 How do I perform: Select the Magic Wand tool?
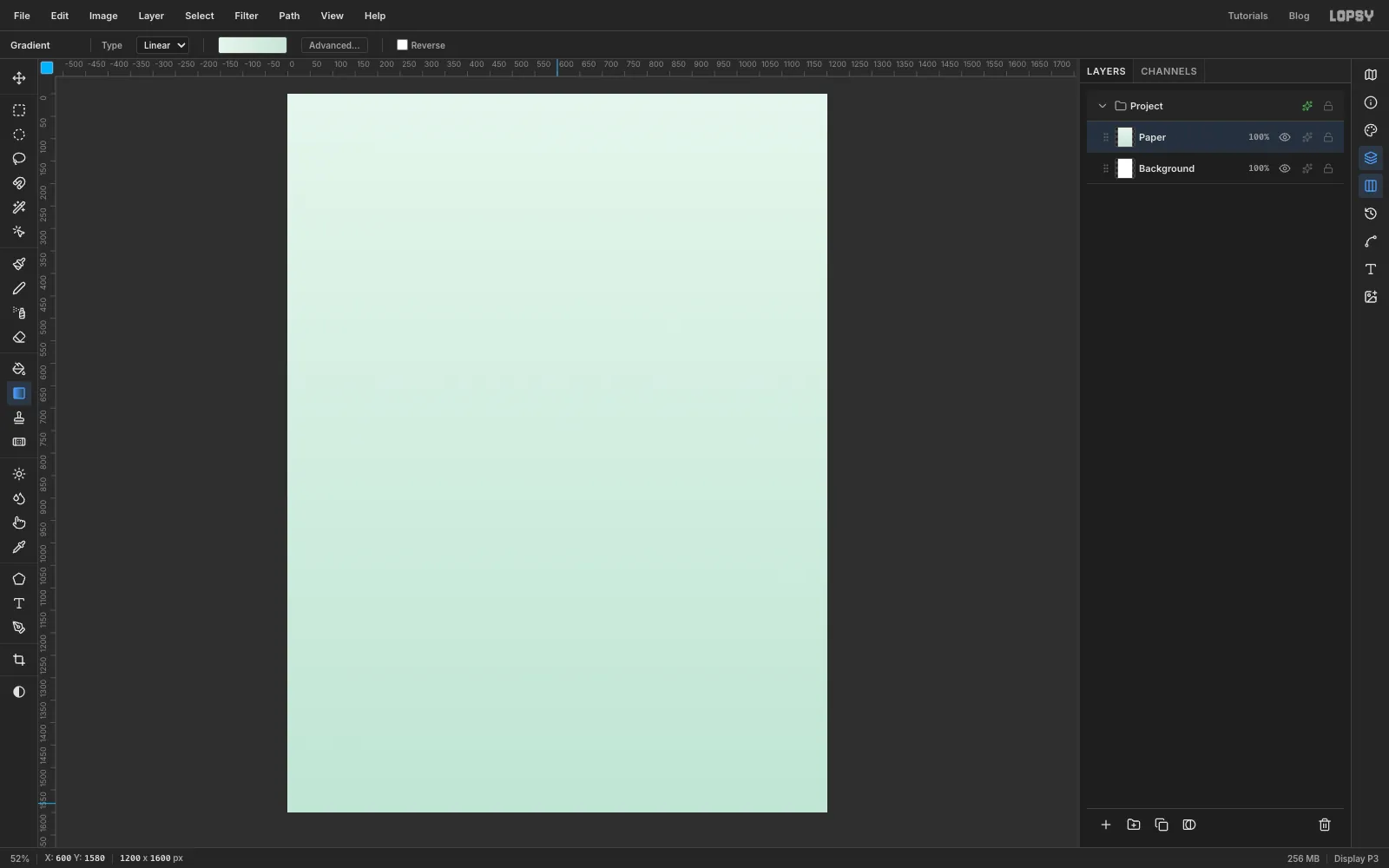tap(19, 207)
